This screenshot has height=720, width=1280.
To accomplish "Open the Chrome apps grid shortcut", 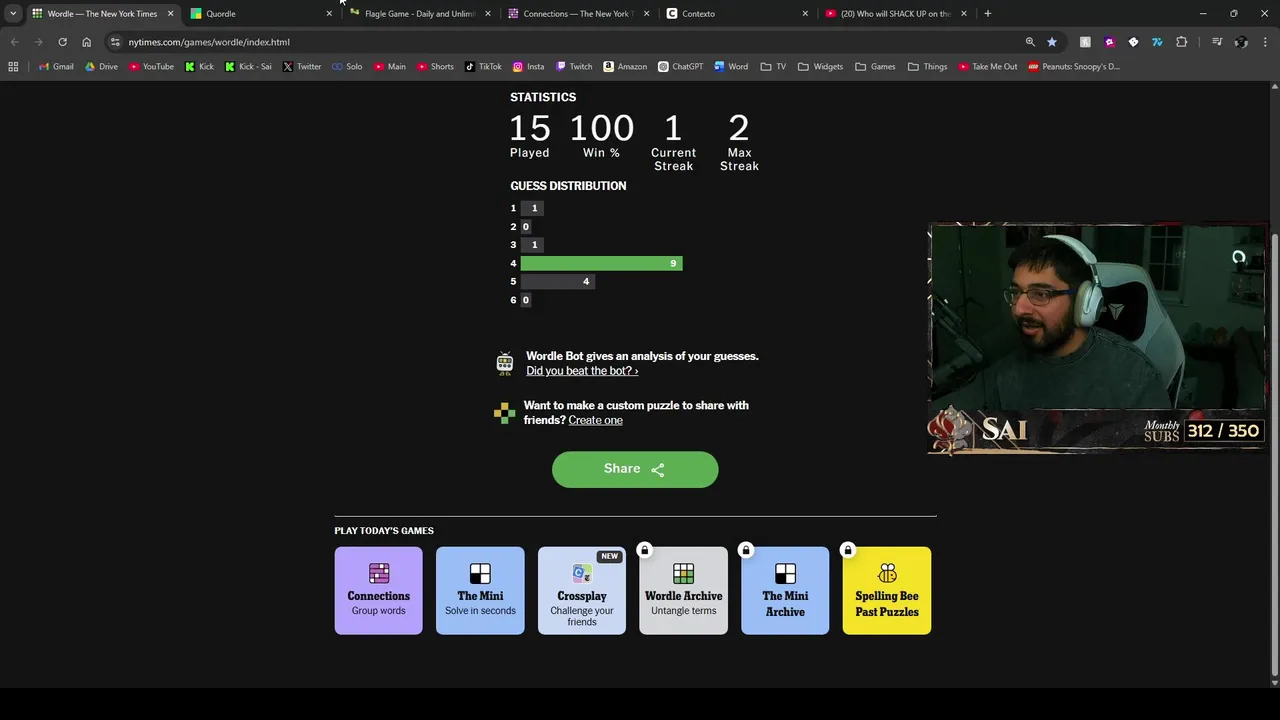I will 13,66.
